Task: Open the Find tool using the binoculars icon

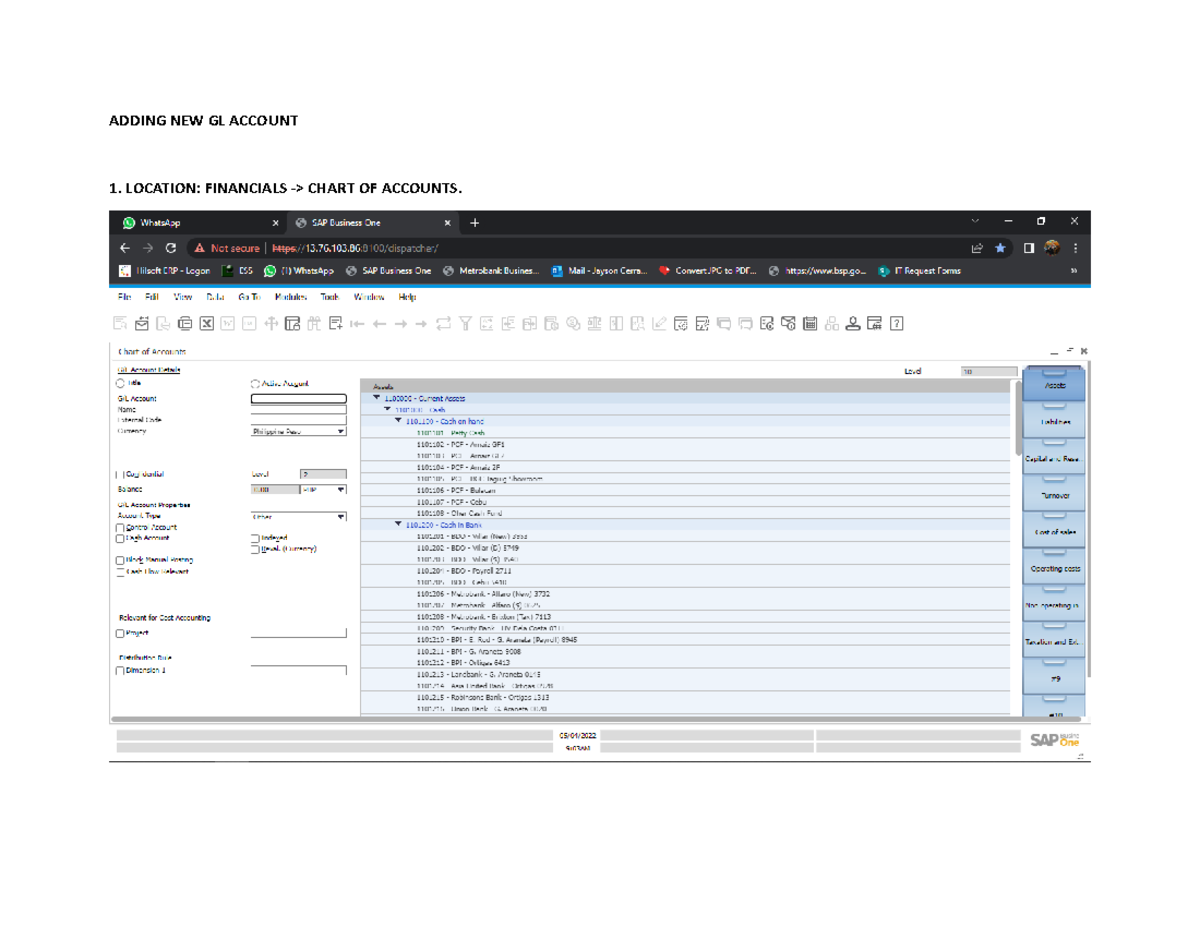Action: click(313, 321)
